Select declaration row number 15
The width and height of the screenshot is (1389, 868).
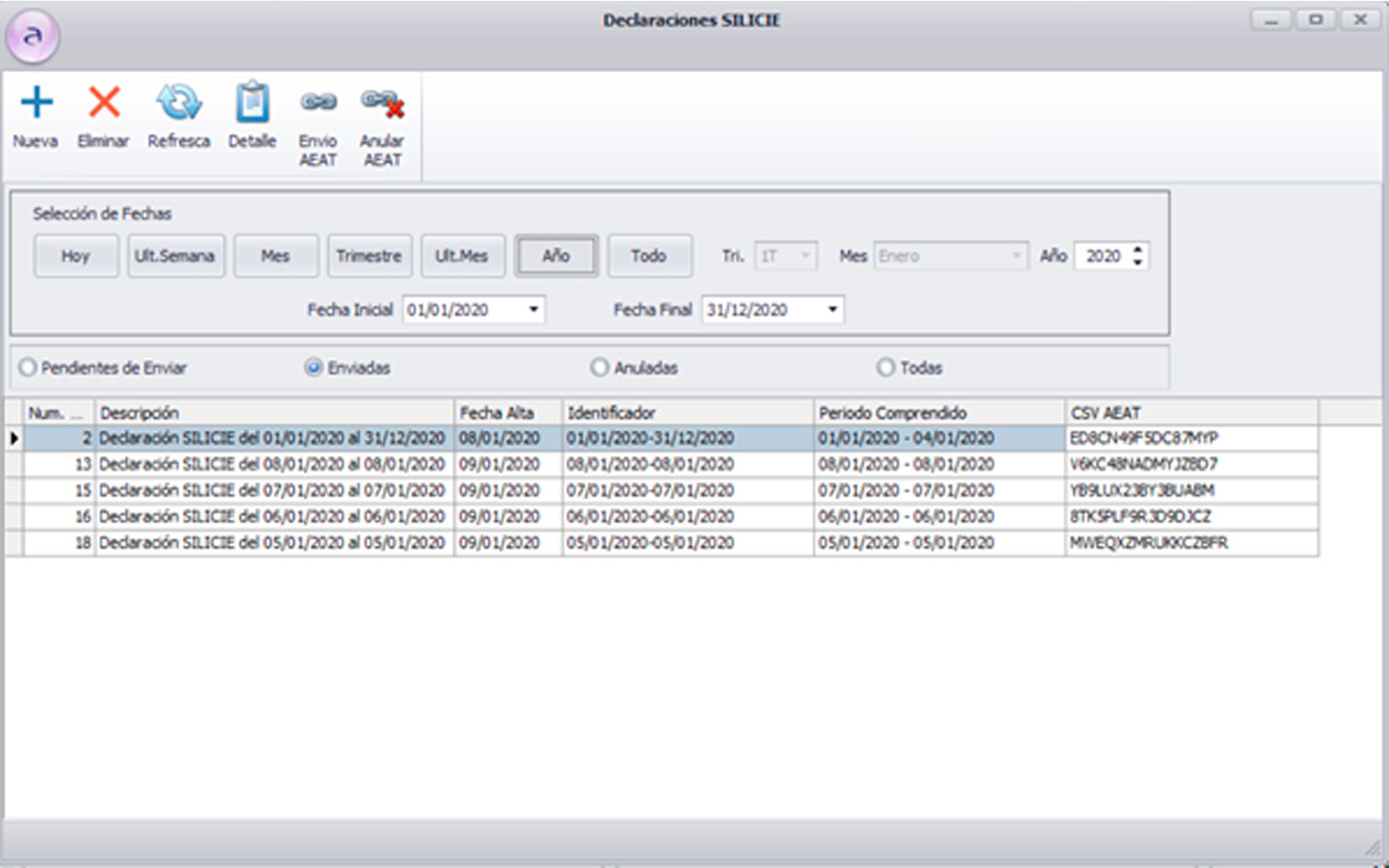tap(270, 491)
